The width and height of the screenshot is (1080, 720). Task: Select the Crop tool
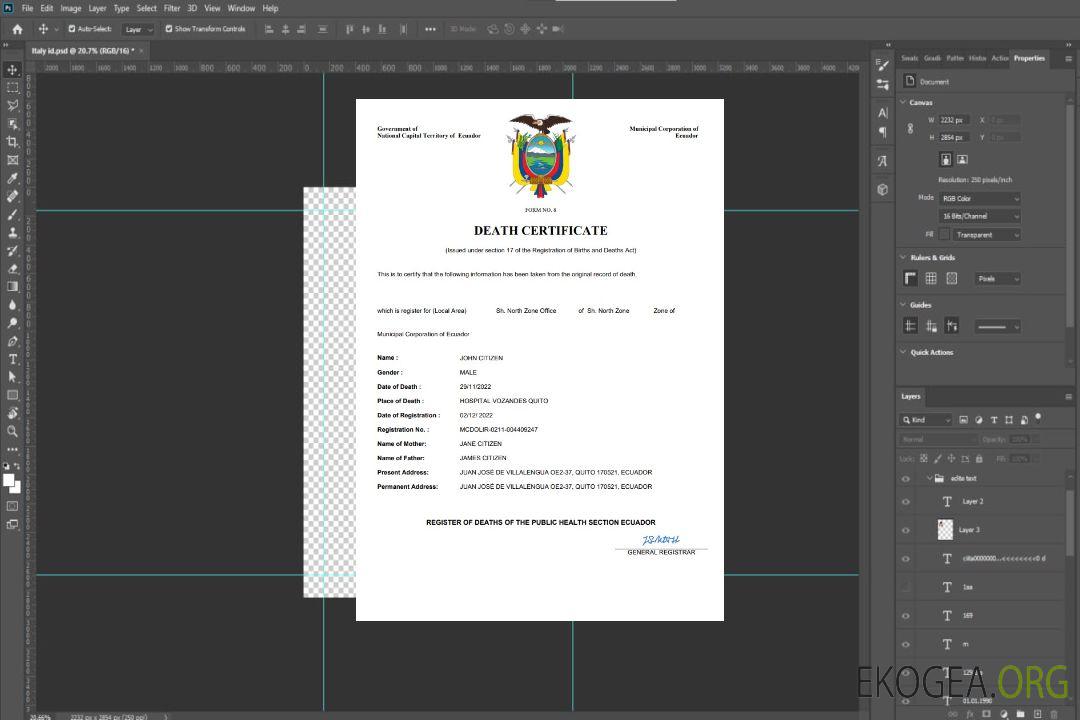(x=12, y=142)
